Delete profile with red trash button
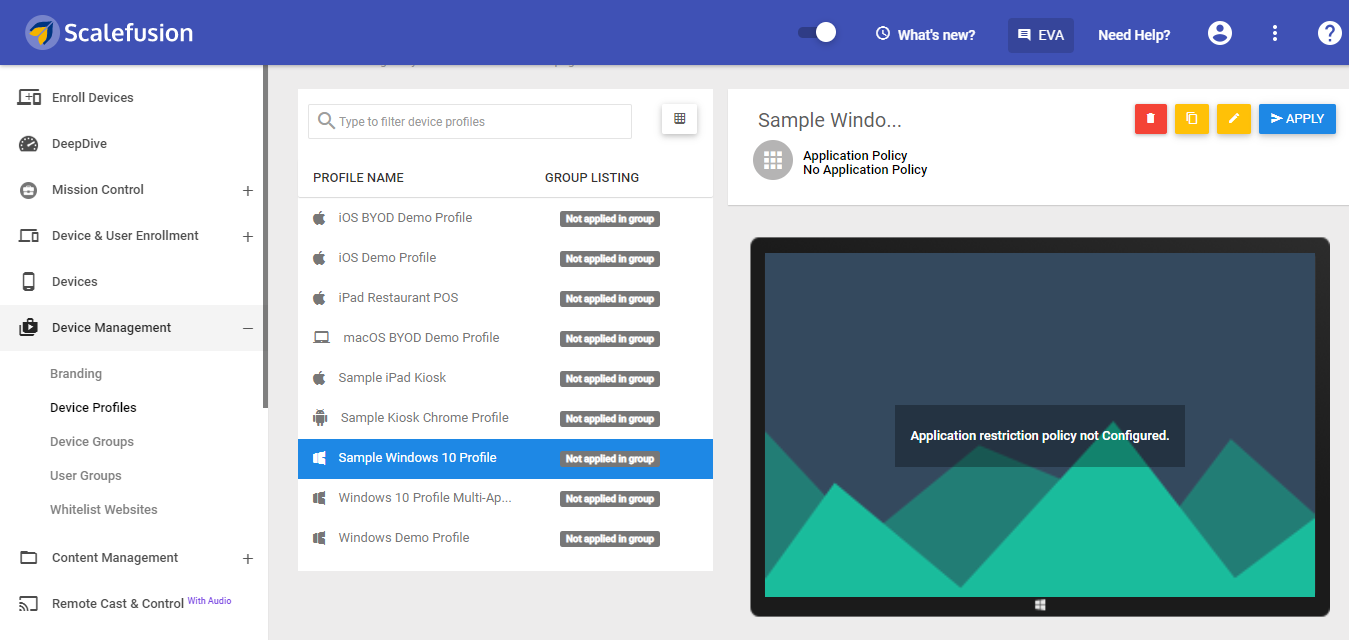This screenshot has height=640, width=1349. [x=1151, y=118]
